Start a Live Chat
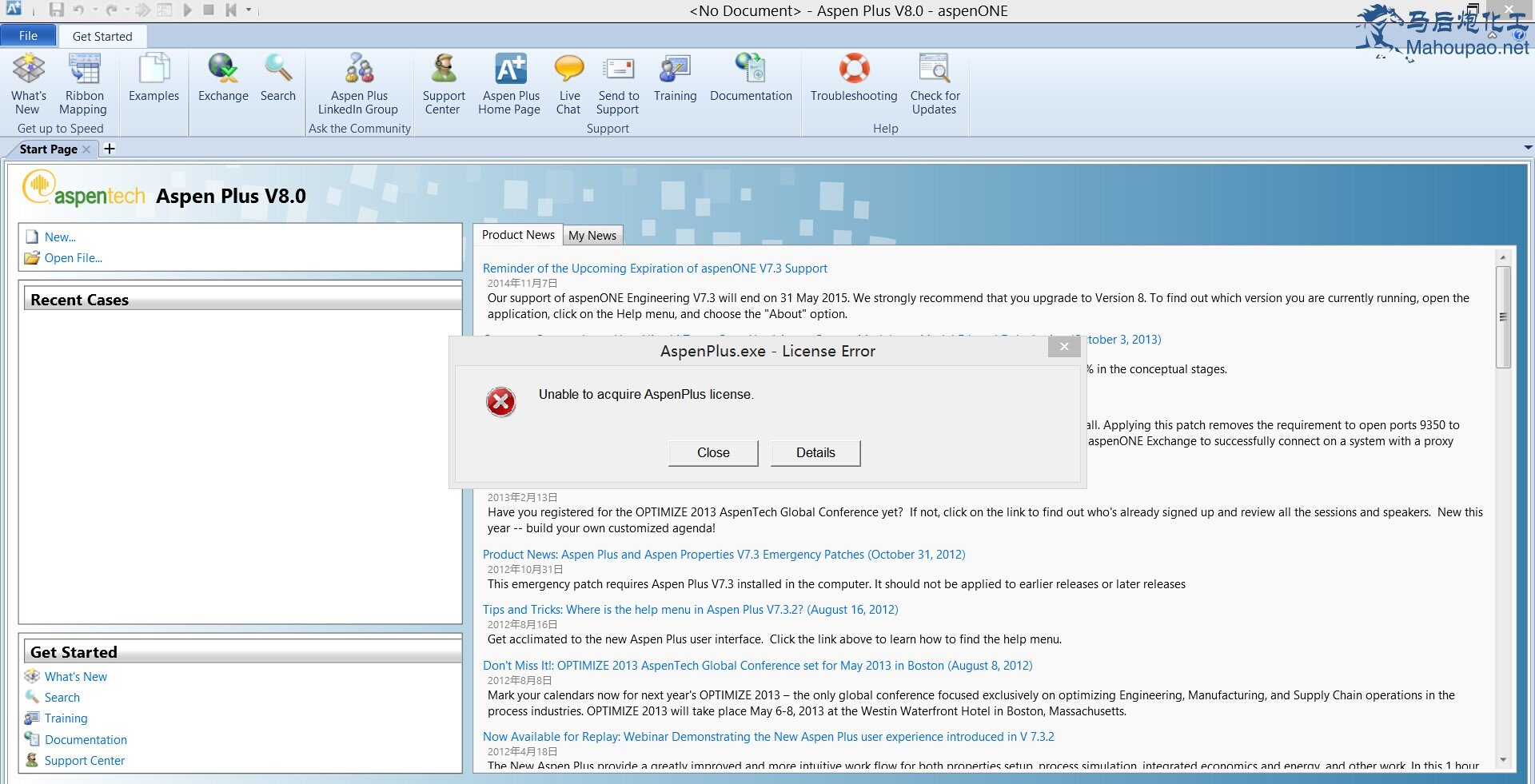The height and width of the screenshot is (784, 1535). click(x=568, y=84)
